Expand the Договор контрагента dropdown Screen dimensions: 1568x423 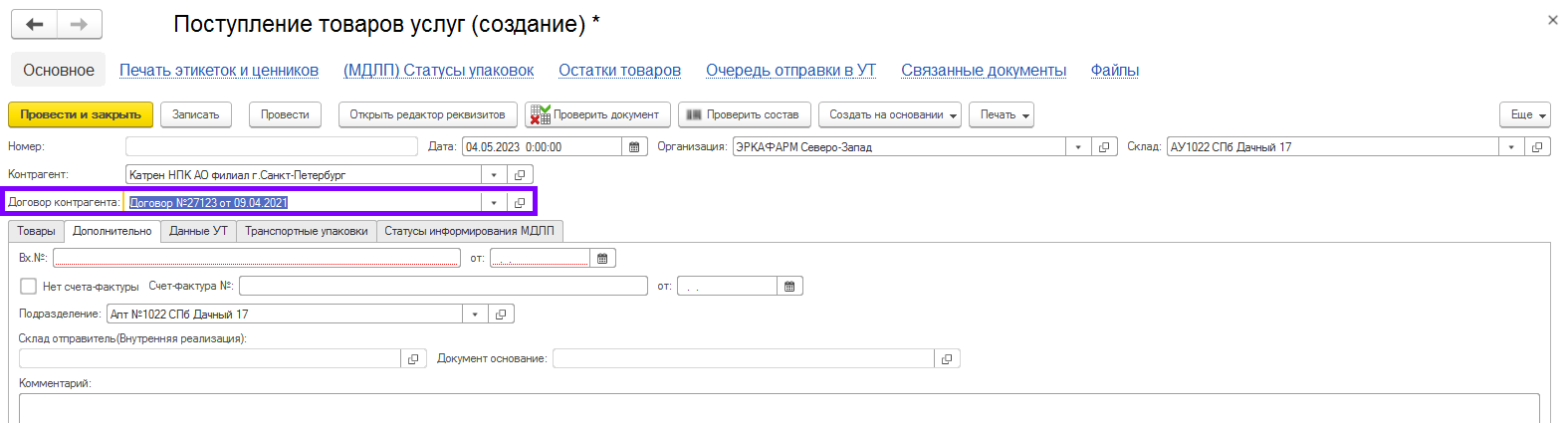coord(494,203)
